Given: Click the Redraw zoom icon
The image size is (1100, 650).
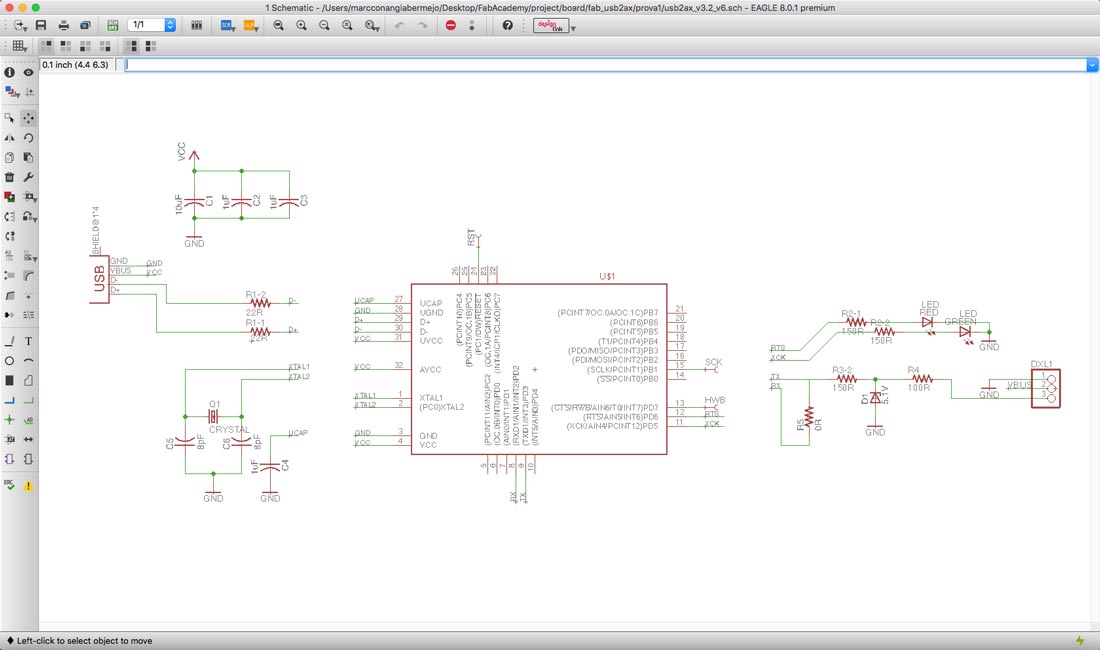Looking at the screenshot, I should 347,25.
